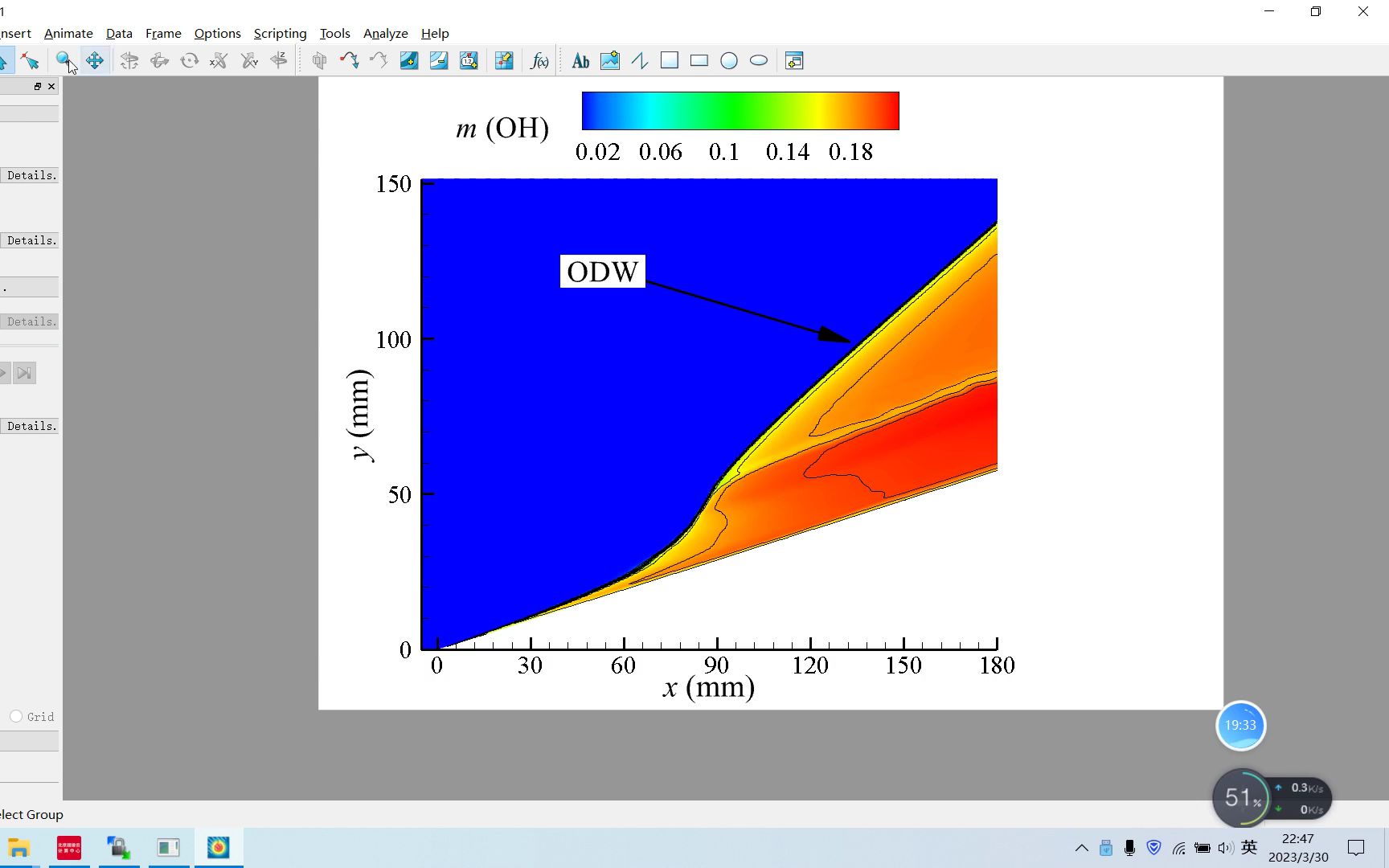Click the Add Contour Level tool
Screen dimensions: 1389x868
tap(409, 60)
